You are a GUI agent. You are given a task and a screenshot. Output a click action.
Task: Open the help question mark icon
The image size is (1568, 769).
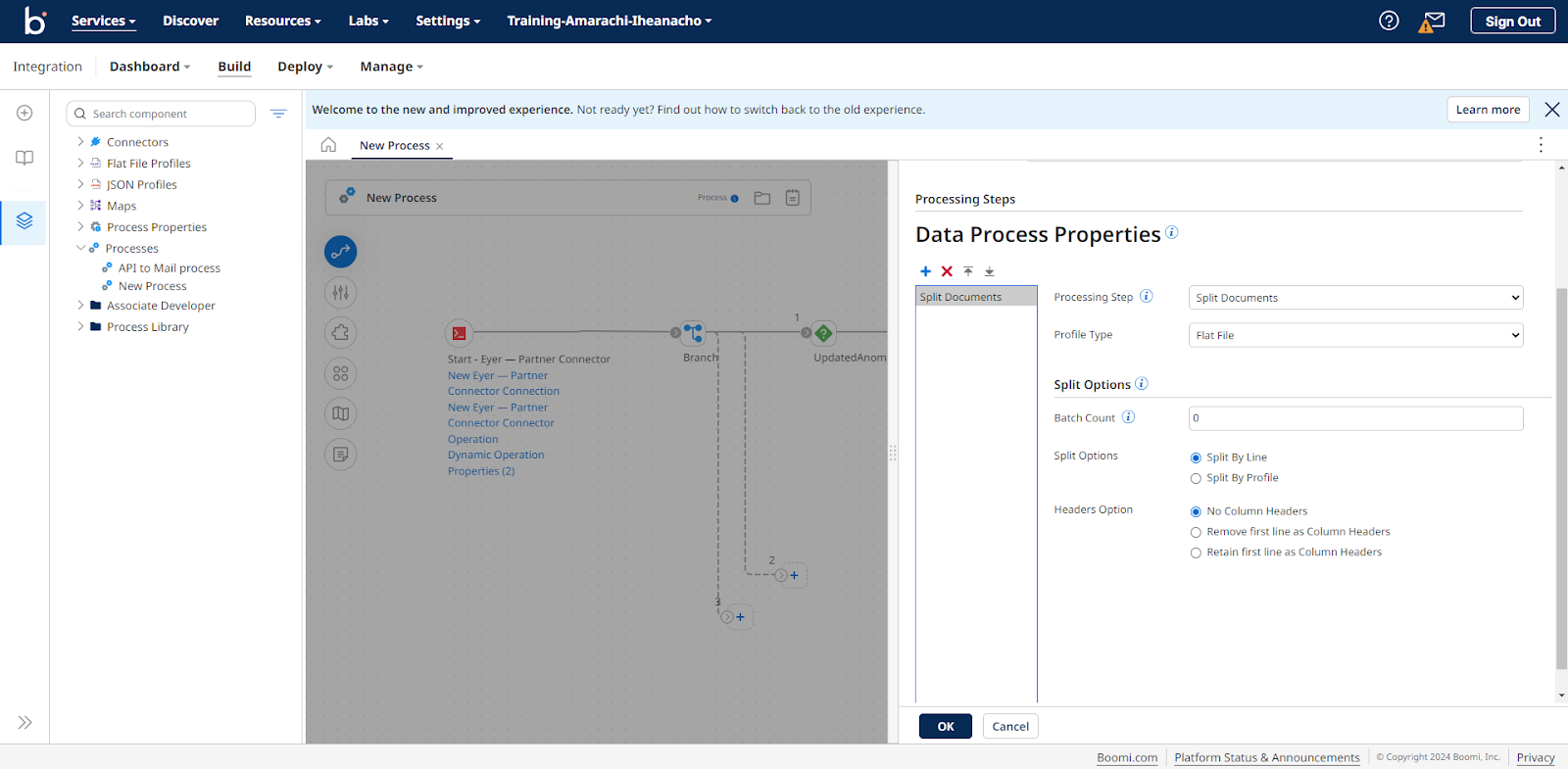point(1389,21)
